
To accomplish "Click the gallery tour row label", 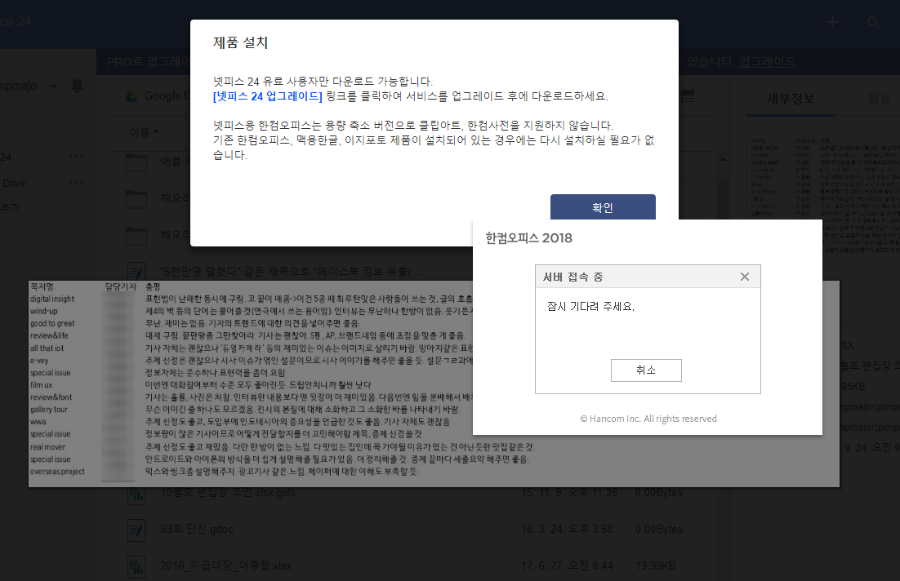I will point(49,409).
